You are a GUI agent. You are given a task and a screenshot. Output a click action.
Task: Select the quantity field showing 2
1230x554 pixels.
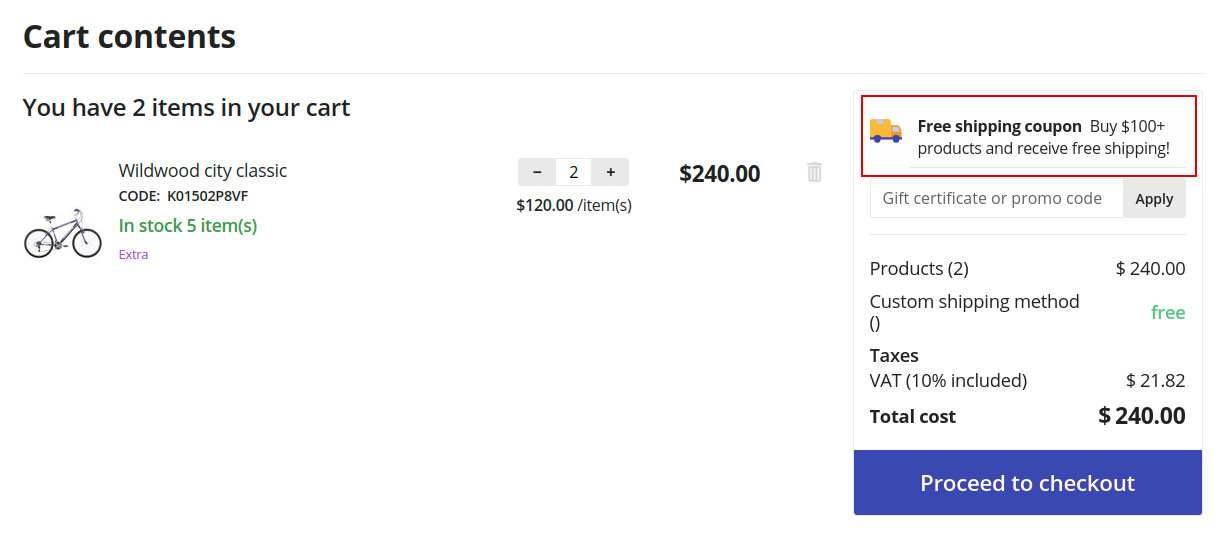[574, 172]
